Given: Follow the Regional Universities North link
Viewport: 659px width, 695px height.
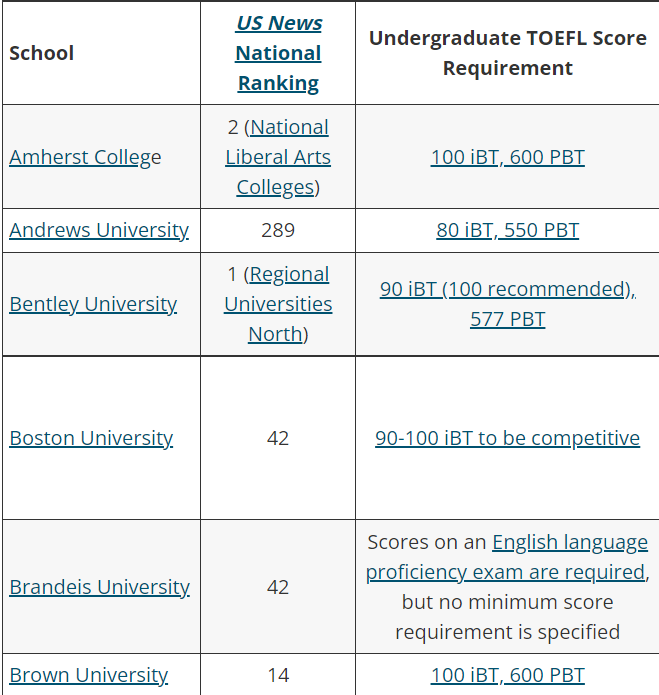Looking at the screenshot, I should tap(278, 304).
